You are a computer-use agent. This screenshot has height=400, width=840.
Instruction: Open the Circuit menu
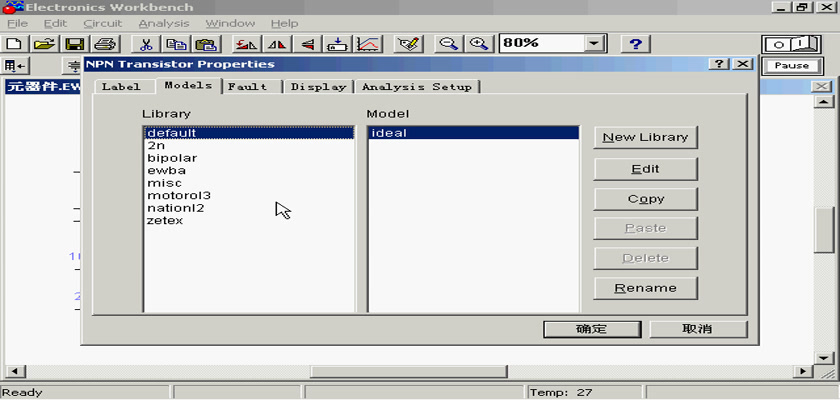tap(103, 24)
